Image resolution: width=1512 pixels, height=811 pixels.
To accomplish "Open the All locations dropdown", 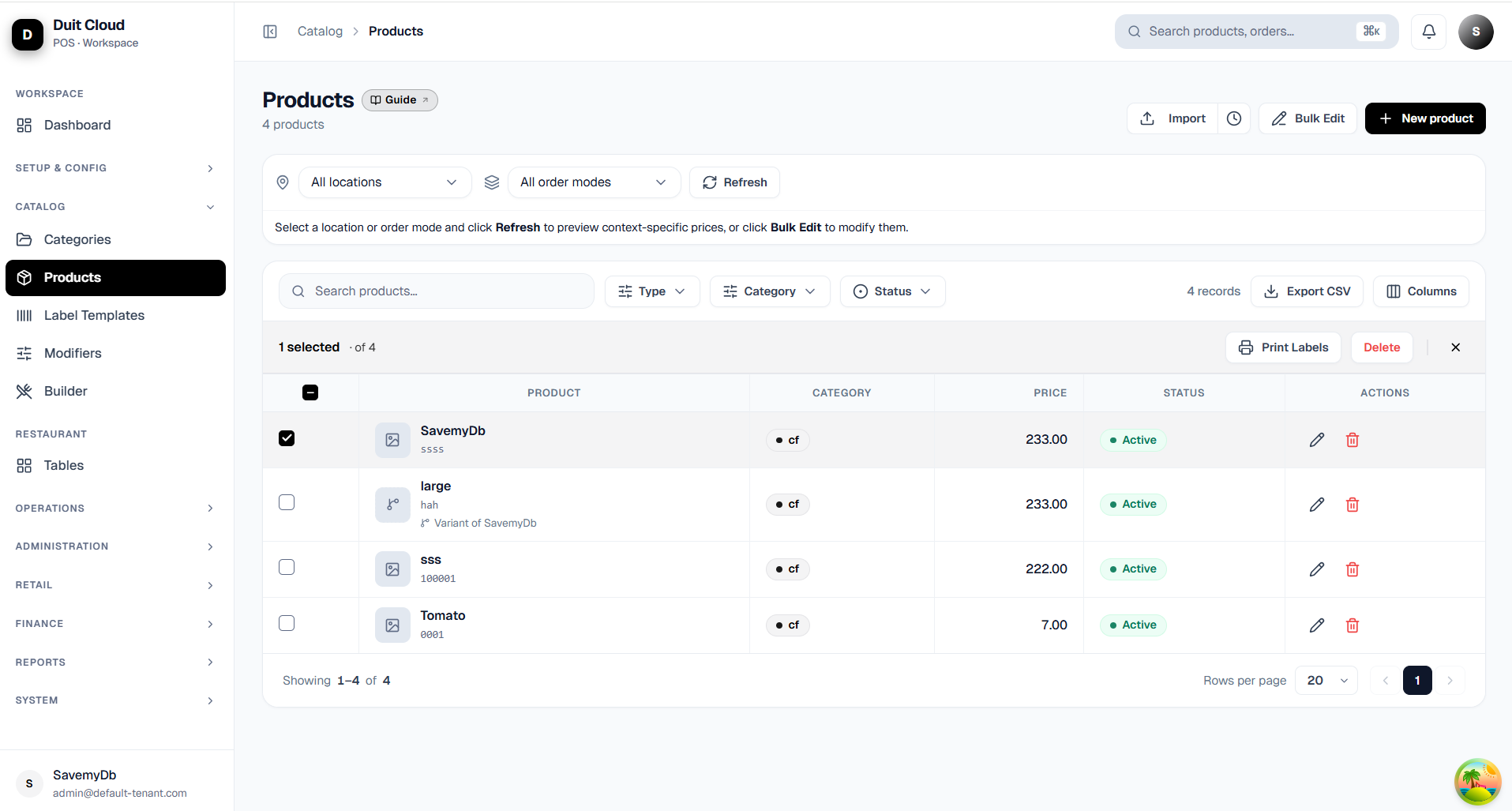I will tap(385, 182).
